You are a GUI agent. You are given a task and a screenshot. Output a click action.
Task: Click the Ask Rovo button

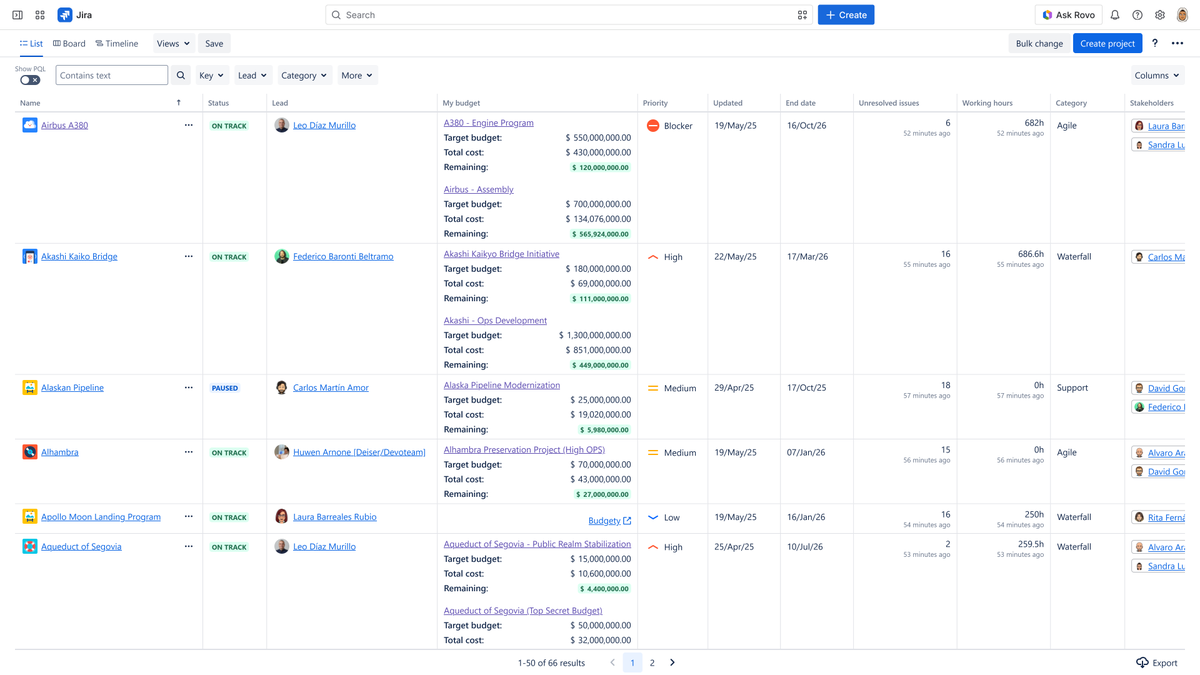[1069, 15]
